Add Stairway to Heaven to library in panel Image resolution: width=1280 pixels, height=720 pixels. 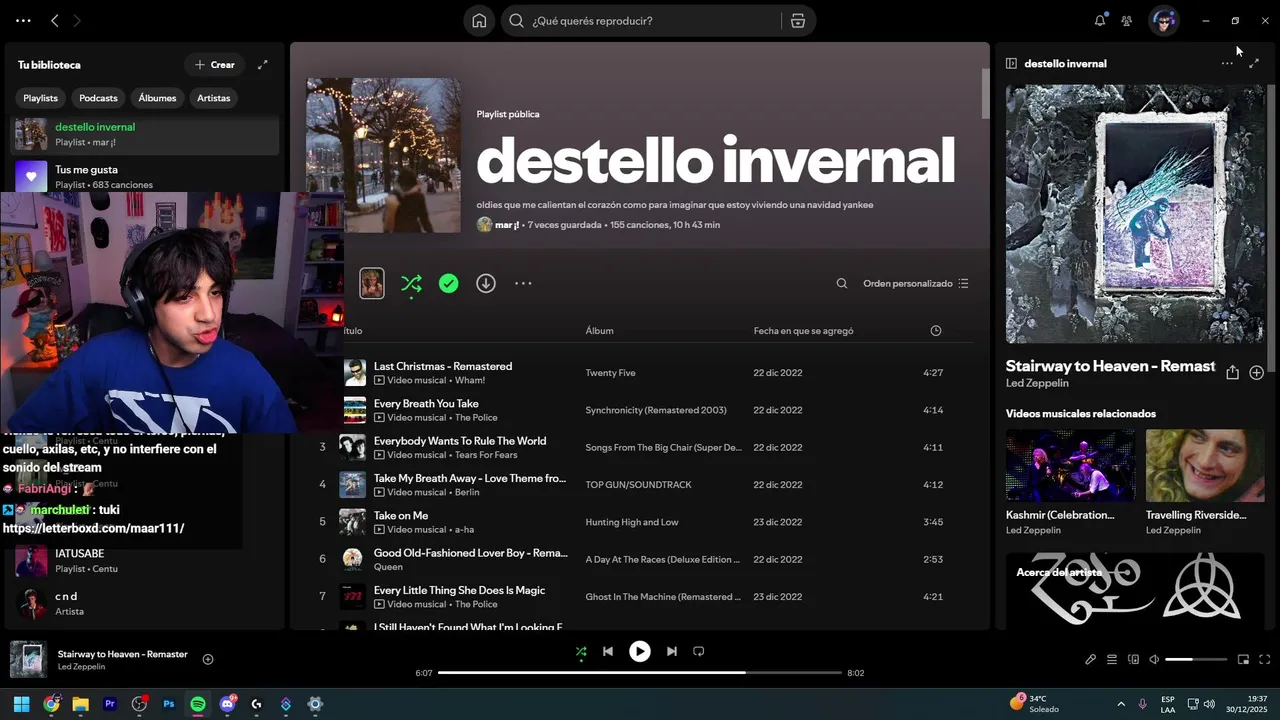pos(1256,372)
